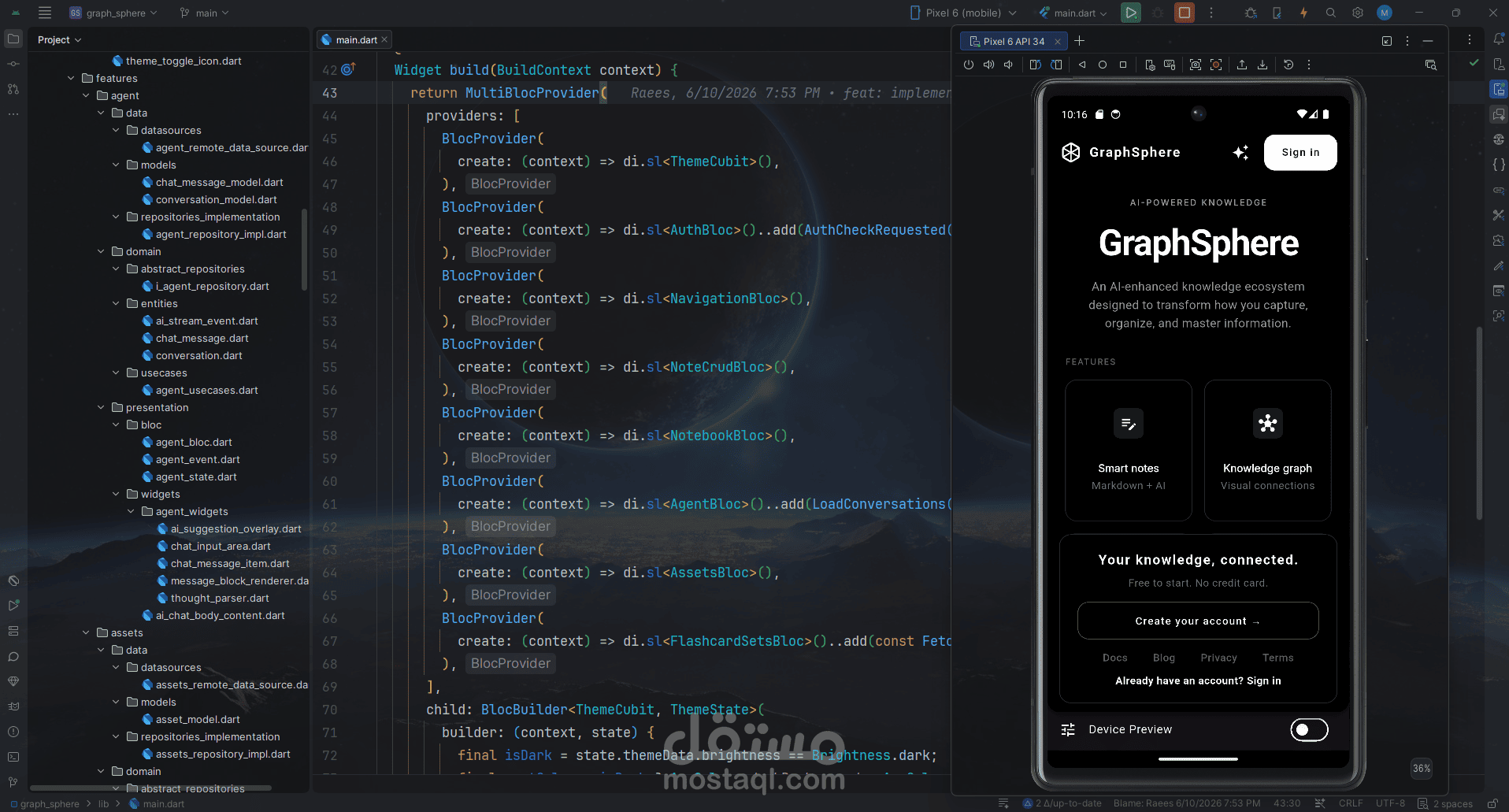
Task: Collapse the presentation folder in tree
Action: pos(101,407)
